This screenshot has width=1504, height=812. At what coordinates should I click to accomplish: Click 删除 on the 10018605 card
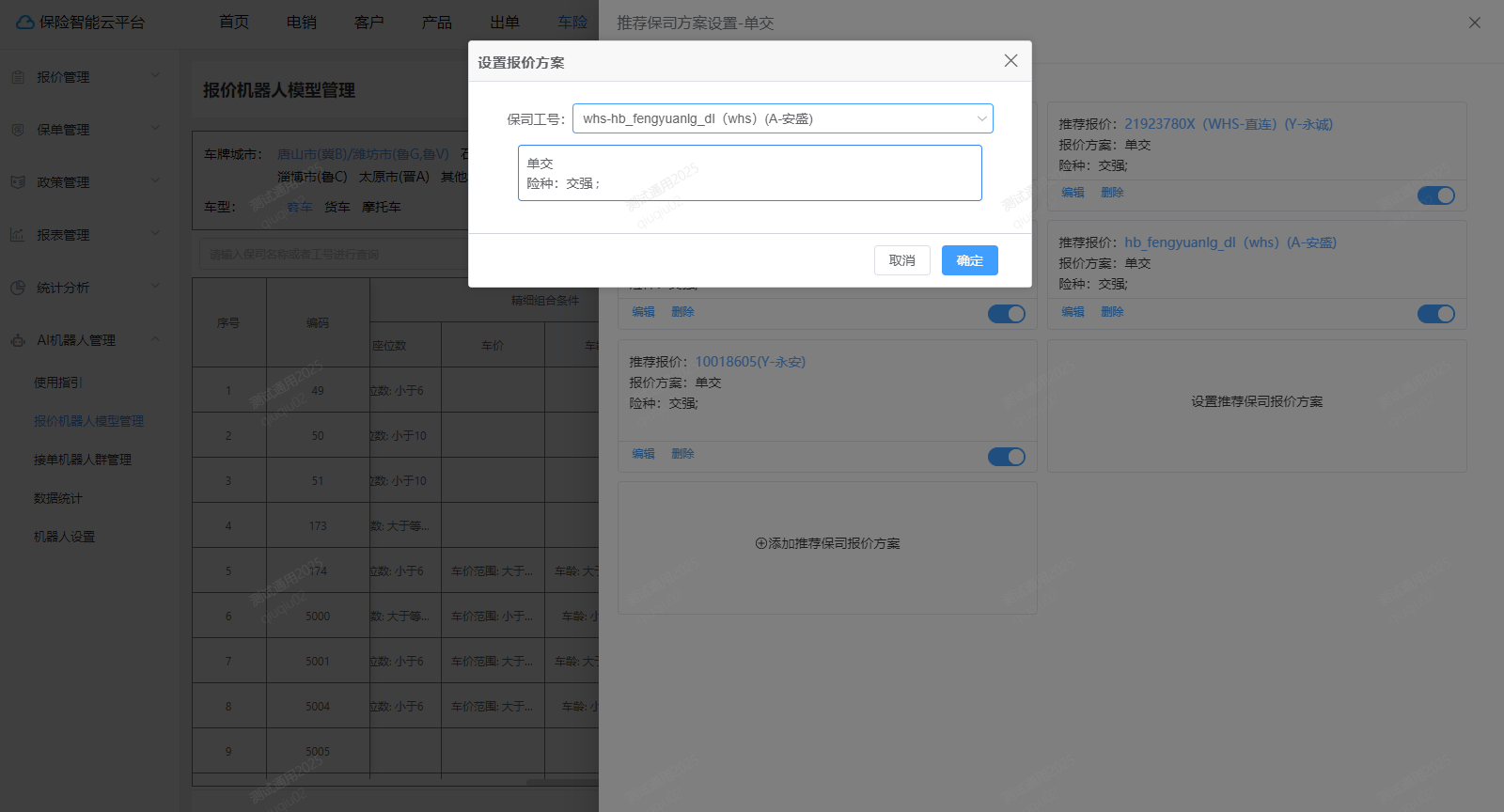pyautogui.click(x=683, y=454)
